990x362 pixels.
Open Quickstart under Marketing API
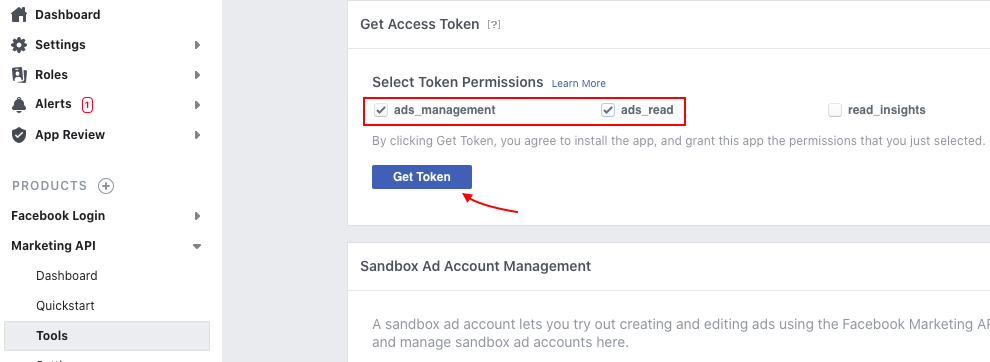66,306
